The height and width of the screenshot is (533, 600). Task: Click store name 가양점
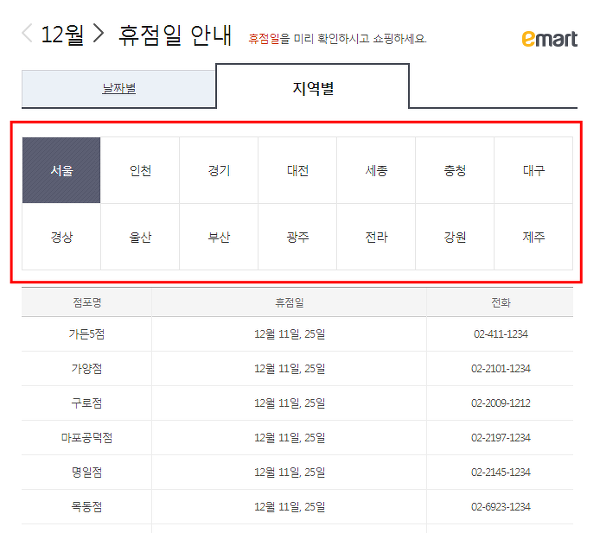(x=87, y=368)
